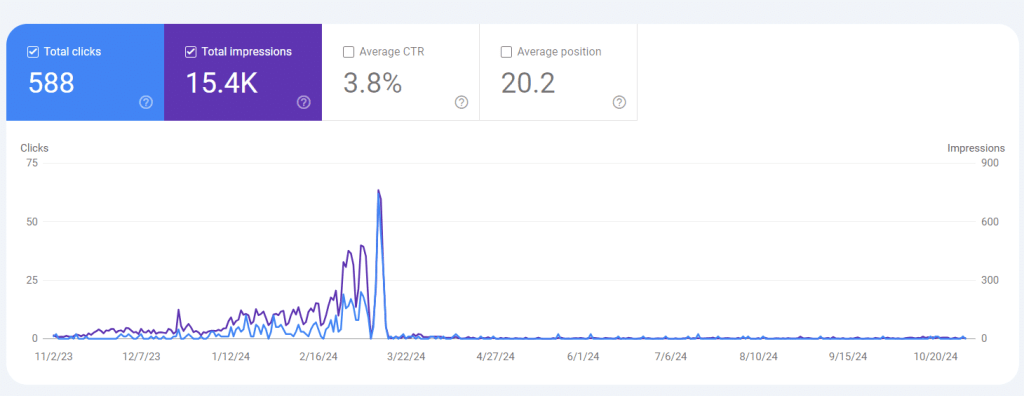
Task: Click the 6/1/24 date label
Action: click(x=583, y=357)
